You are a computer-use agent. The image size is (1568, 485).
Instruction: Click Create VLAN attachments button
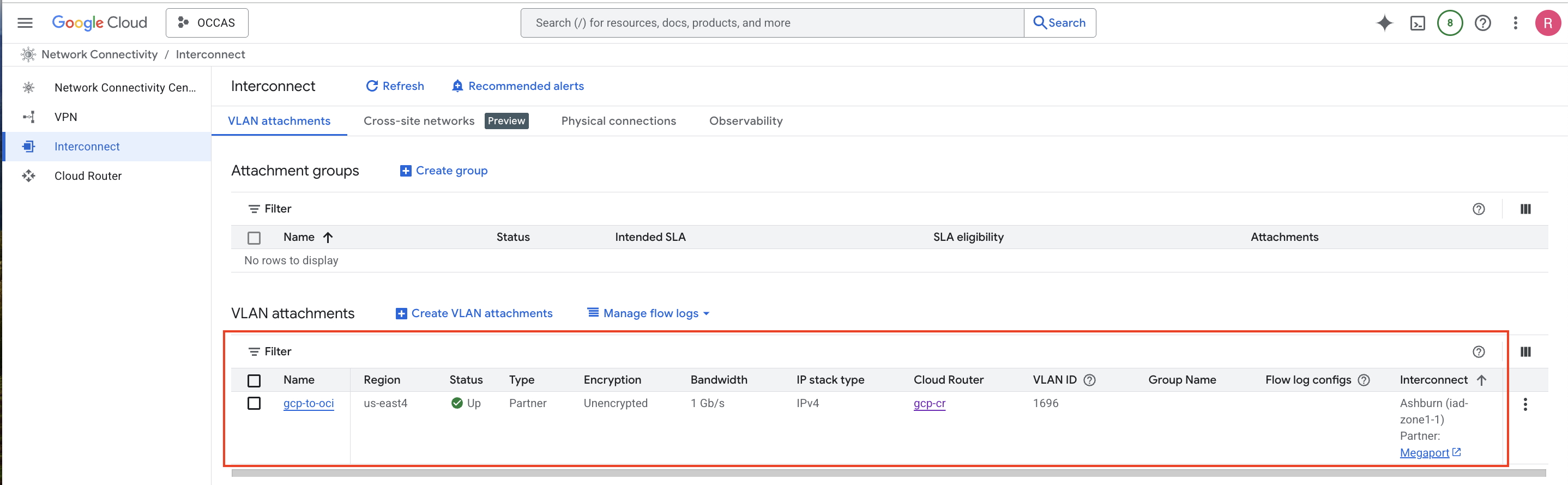click(474, 313)
